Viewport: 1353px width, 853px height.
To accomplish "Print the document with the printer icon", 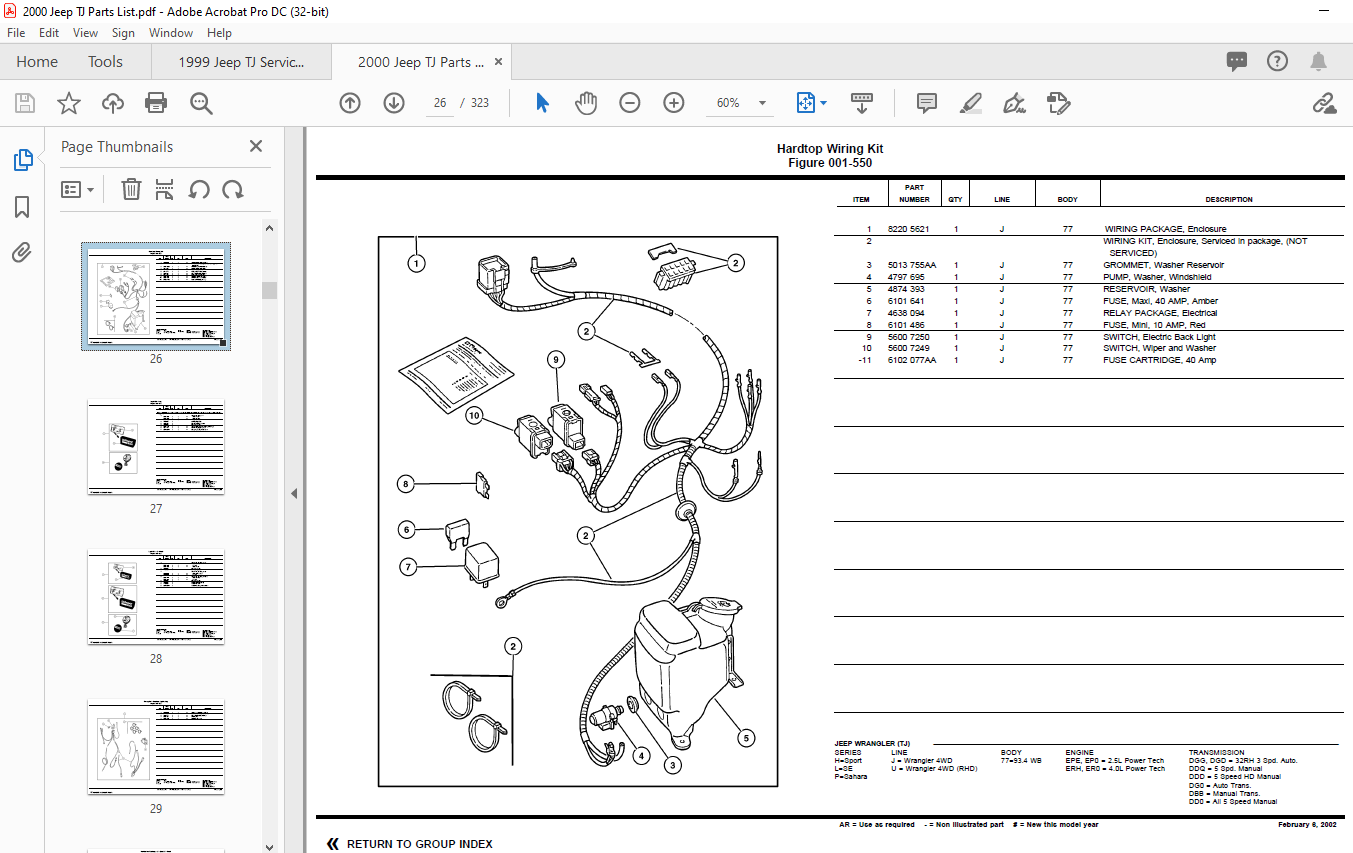I will pos(156,103).
